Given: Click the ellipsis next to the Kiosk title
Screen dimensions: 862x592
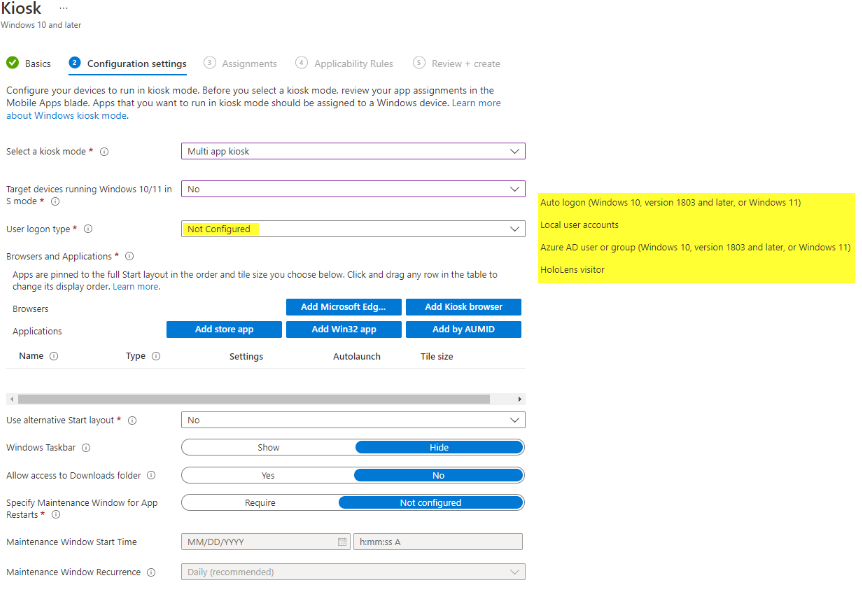Looking at the screenshot, I should point(63,9).
